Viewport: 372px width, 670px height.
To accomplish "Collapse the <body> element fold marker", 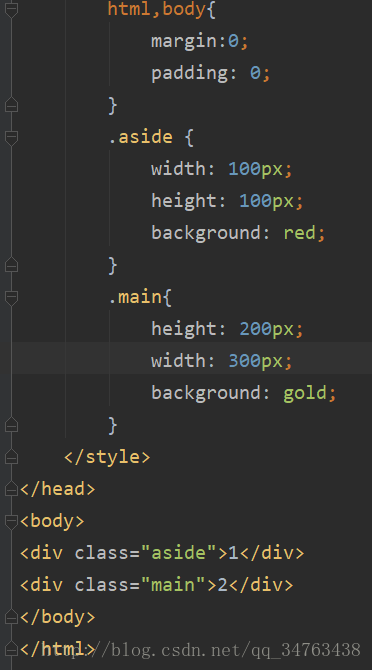I will pos(12,521).
